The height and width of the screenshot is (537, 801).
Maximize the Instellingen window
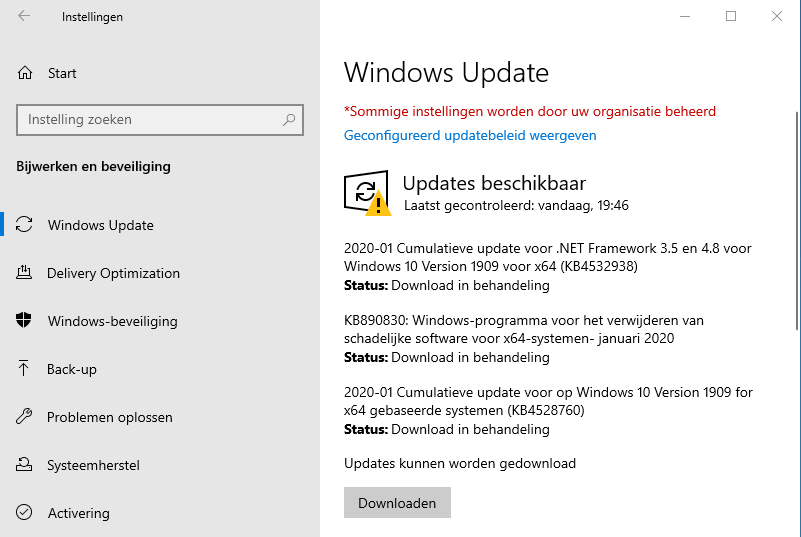coord(731,16)
